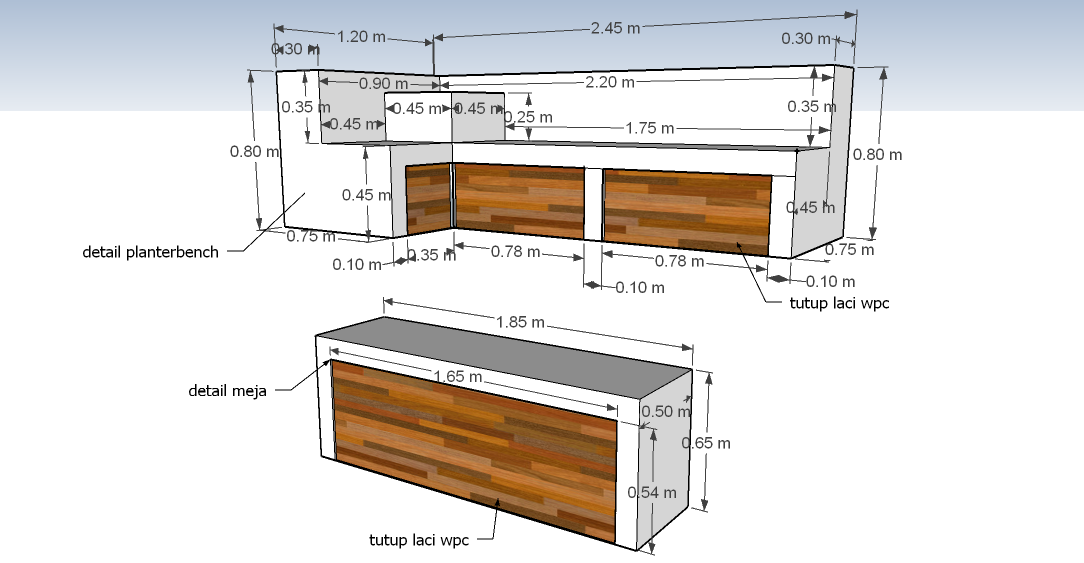Image resolution: width=1084 pixels, height=563 pixels.
Task: Pick the 0.50 m table depth label
Action: click(666, 412)
